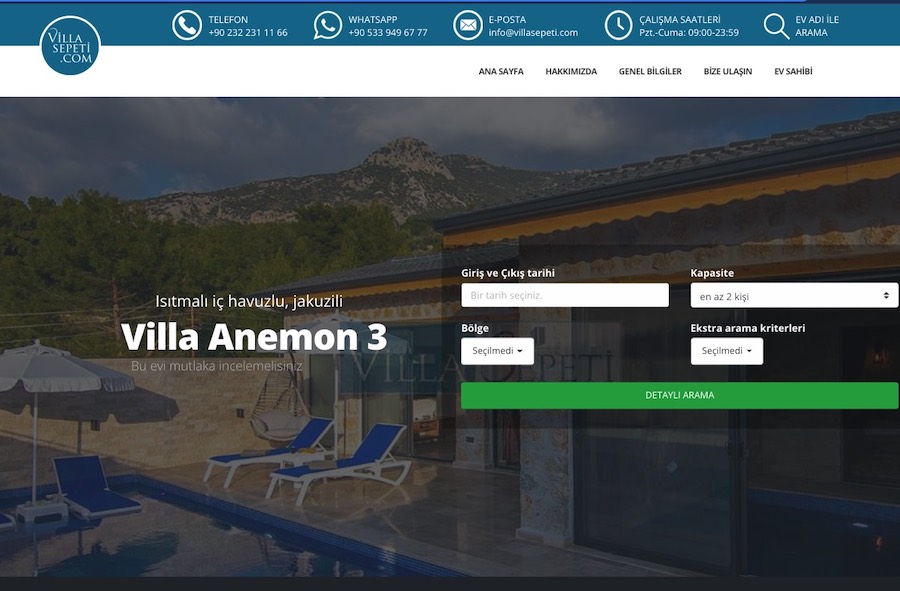Click the telephone handset icon
The image size is (900, 591).
click(x=187, y=26)
